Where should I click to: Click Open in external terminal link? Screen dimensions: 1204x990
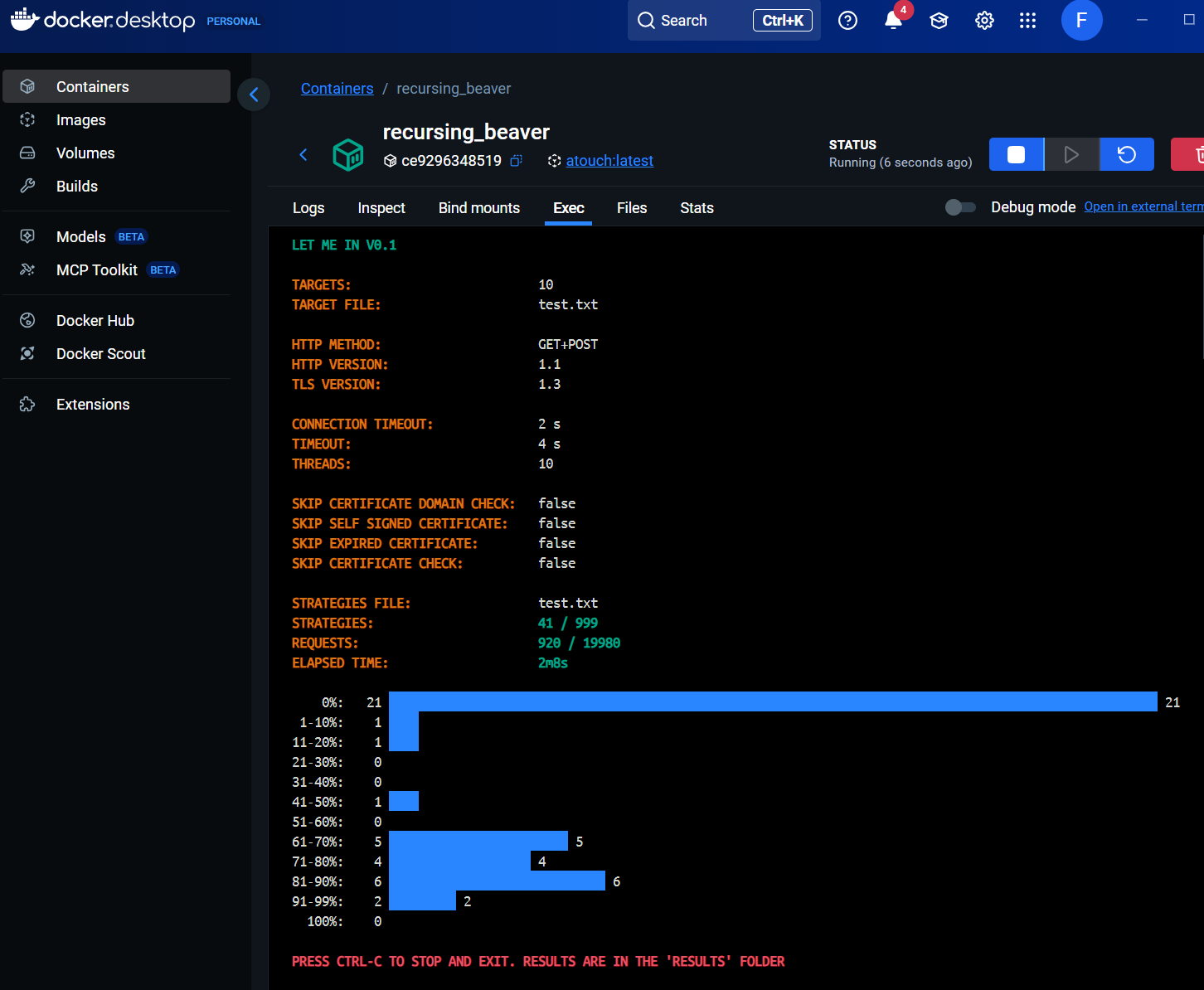[1143, 206]
